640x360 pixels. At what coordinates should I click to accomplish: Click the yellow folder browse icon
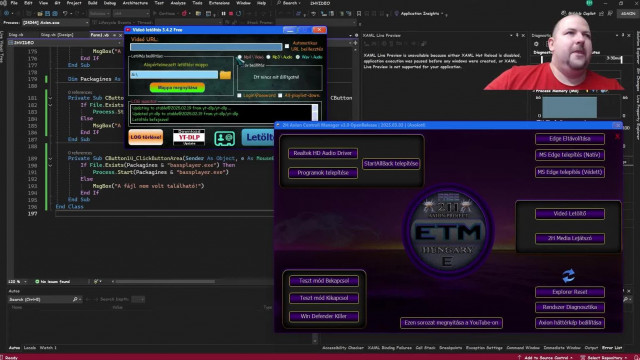tap(225, 75)
